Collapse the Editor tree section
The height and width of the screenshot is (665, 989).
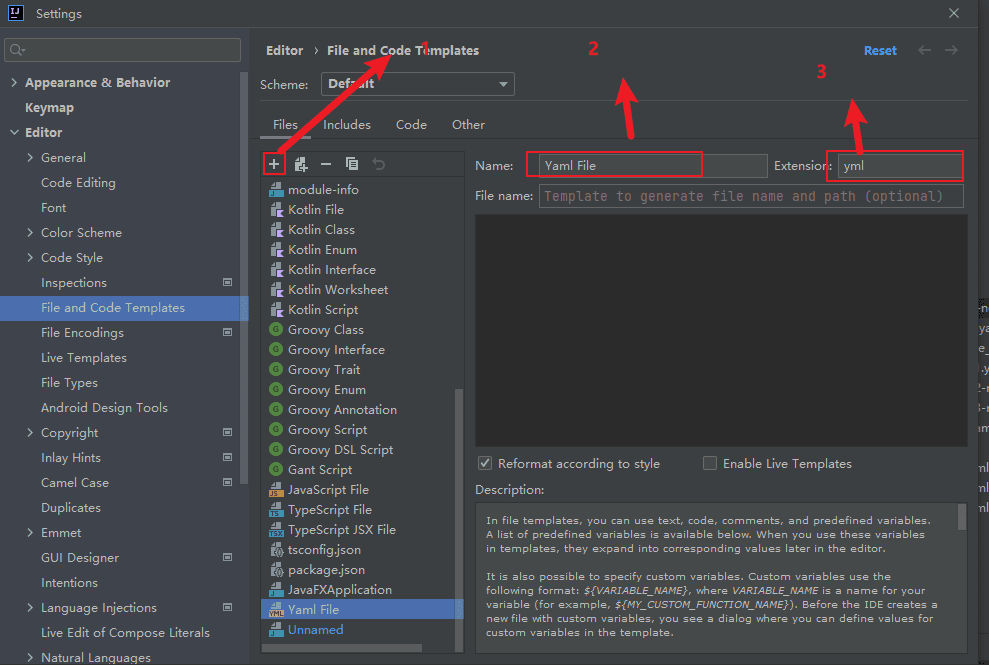[x=14, y=132]
